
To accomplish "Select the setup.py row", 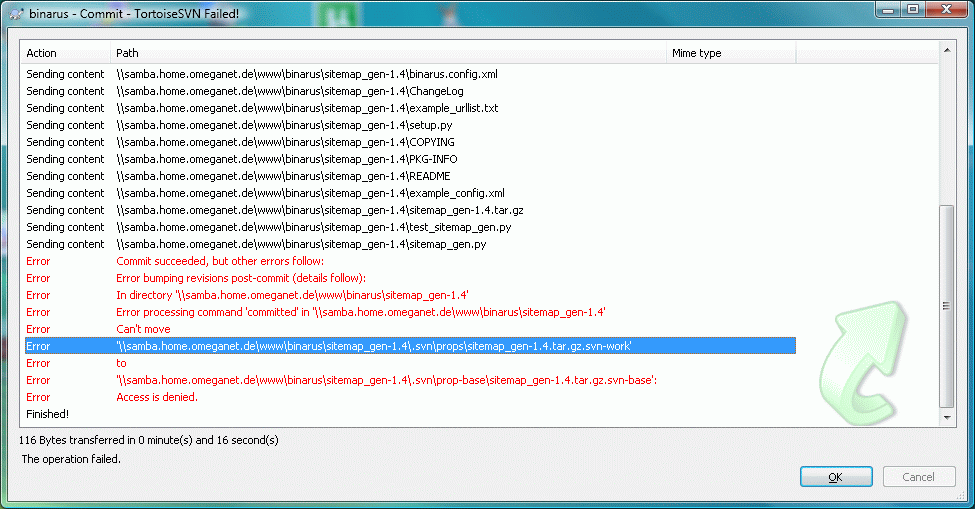I will pos(410,125).
